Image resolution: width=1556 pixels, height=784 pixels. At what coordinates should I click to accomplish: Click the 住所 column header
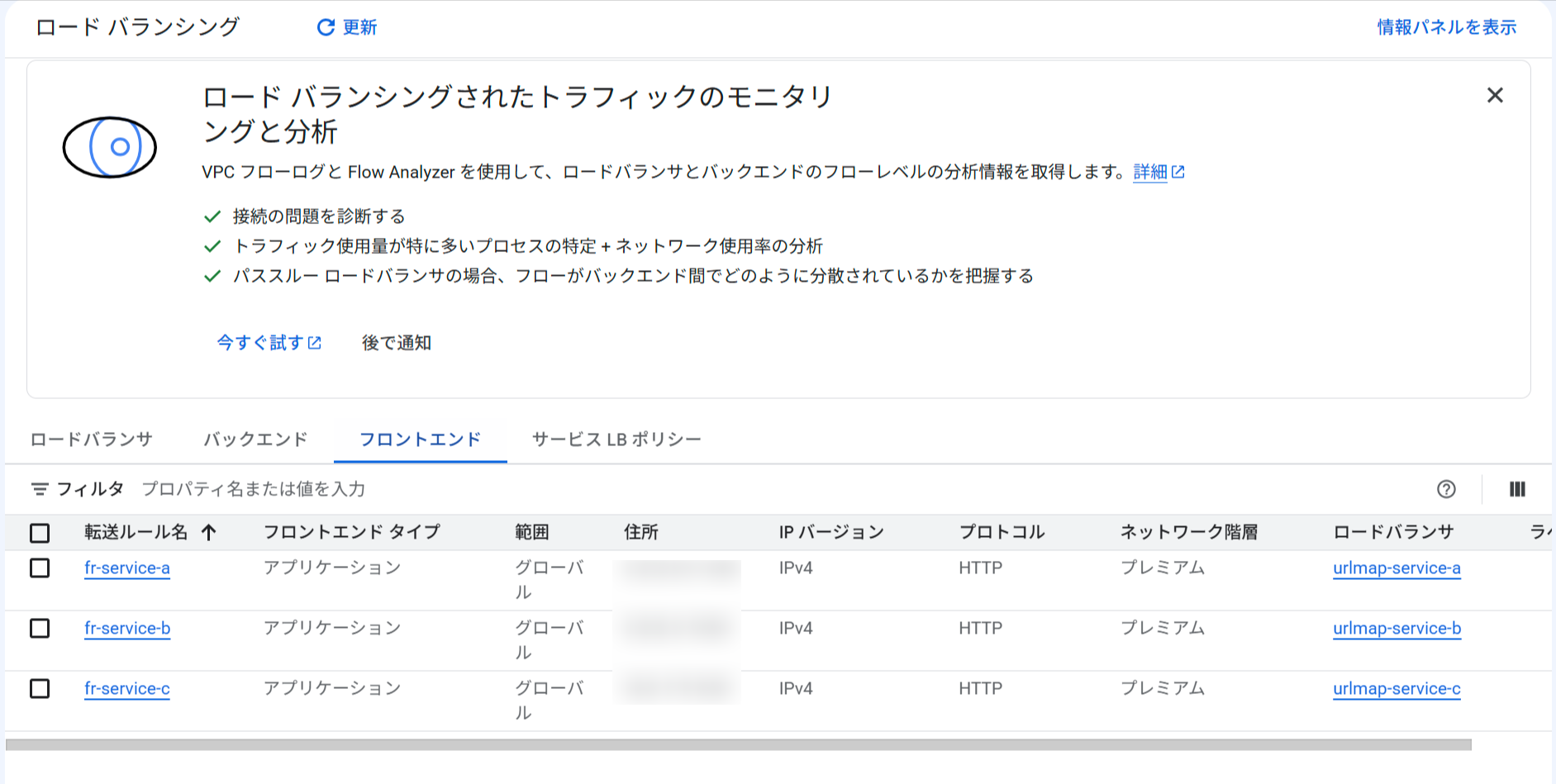(x=641, y=532)
